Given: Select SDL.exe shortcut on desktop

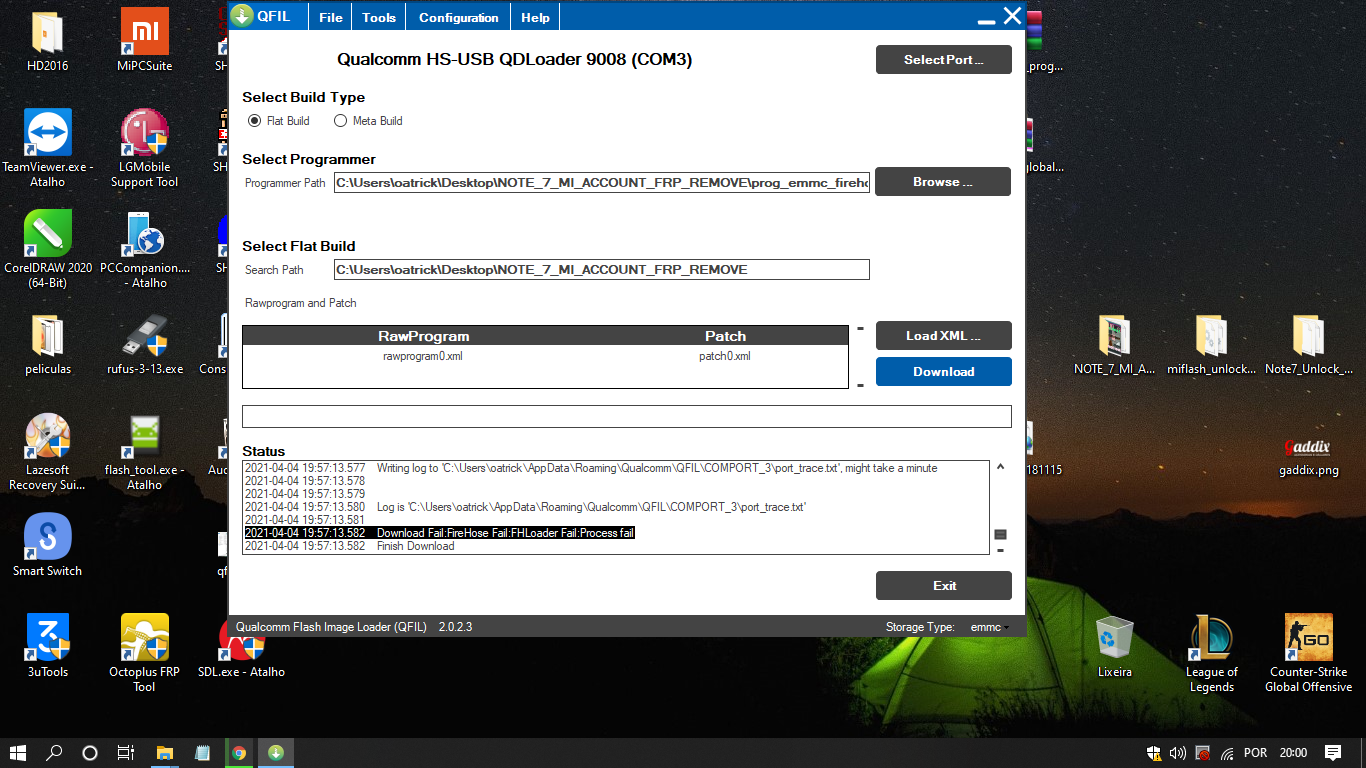Looking at the screenshot, I should tap(241, 646).
